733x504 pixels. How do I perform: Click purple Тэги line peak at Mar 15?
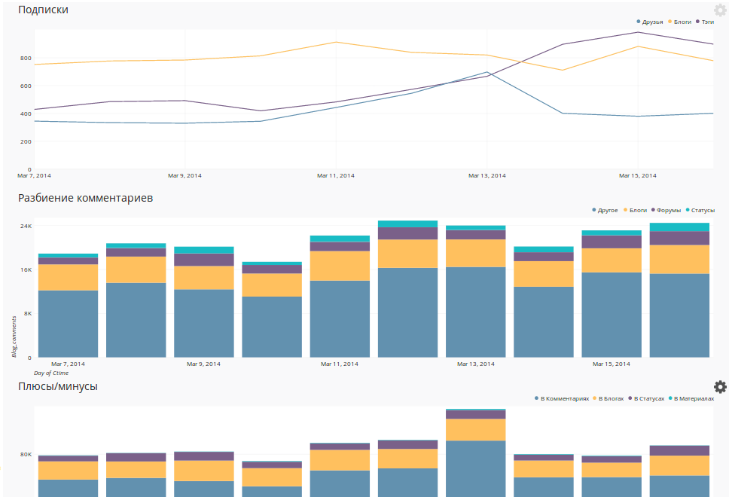pyautogui.click(x=638, y=32)
